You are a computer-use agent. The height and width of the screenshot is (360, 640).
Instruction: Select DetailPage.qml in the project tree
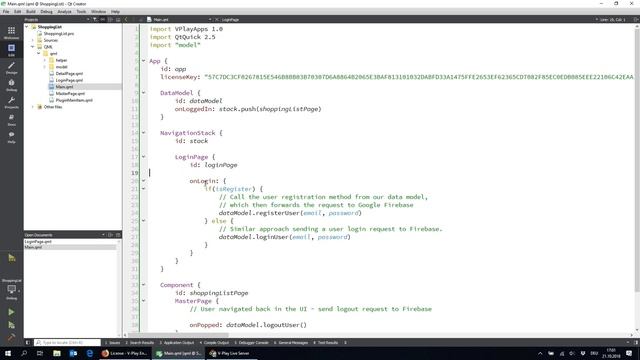(x=69, y=73)
